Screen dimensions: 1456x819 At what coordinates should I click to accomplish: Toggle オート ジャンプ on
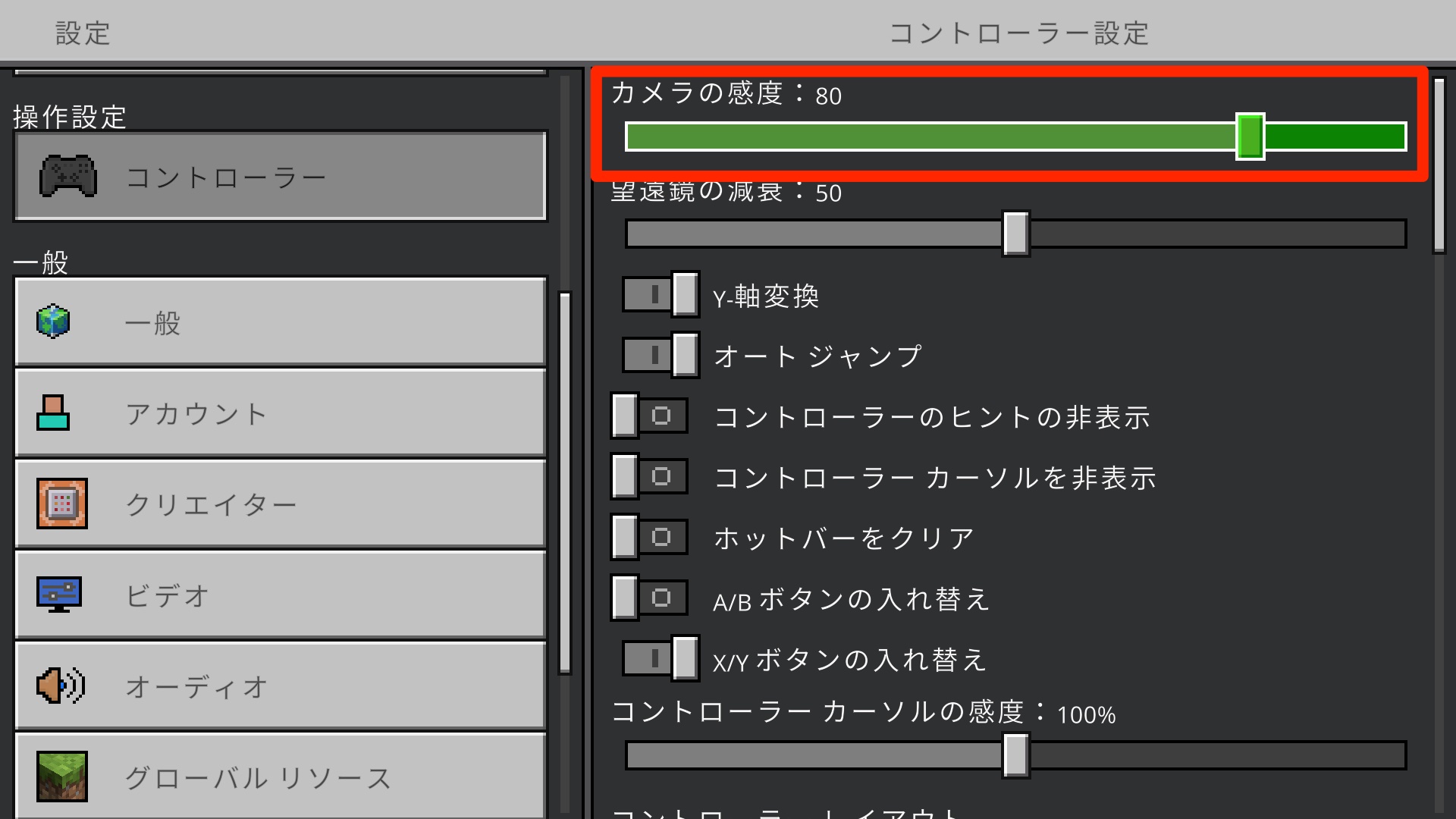659,356
